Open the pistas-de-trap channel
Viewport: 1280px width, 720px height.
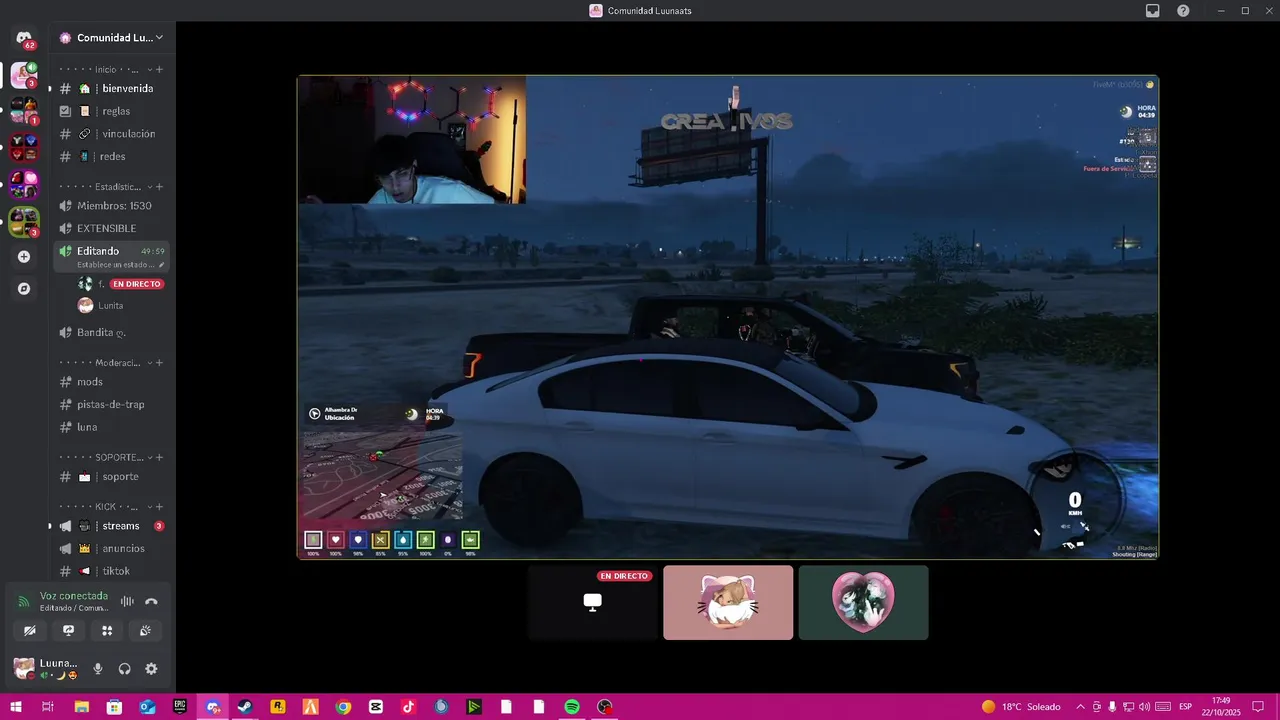pos(112,405)
